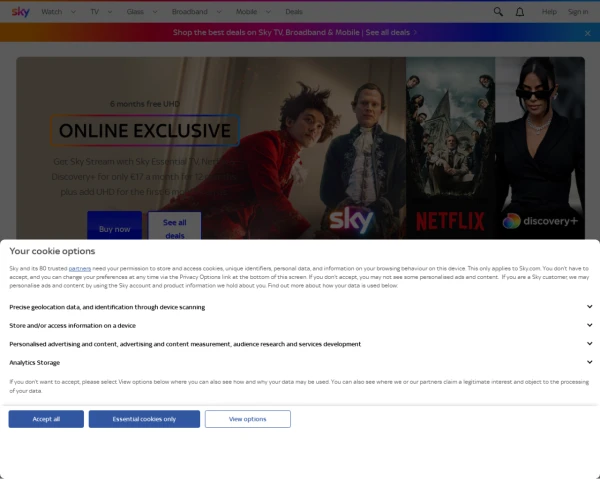Screen dimensions: 600x480
Task: Choose Essential cookies only
Action: click(x=144, y=419)
